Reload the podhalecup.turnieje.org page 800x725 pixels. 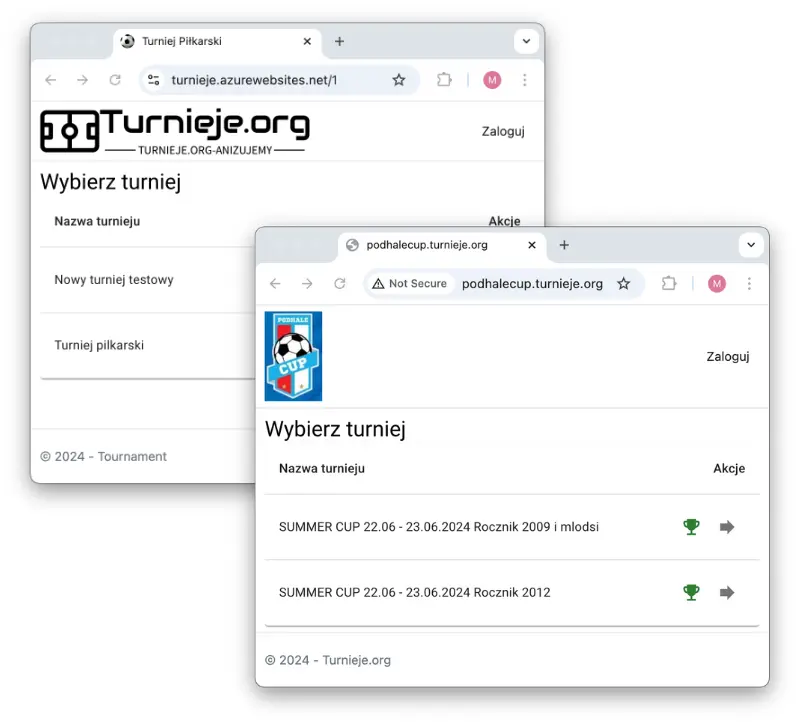340,284
